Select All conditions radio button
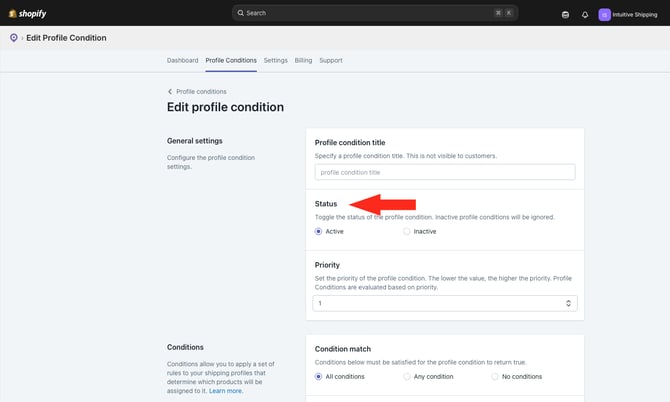 (318, 376)
